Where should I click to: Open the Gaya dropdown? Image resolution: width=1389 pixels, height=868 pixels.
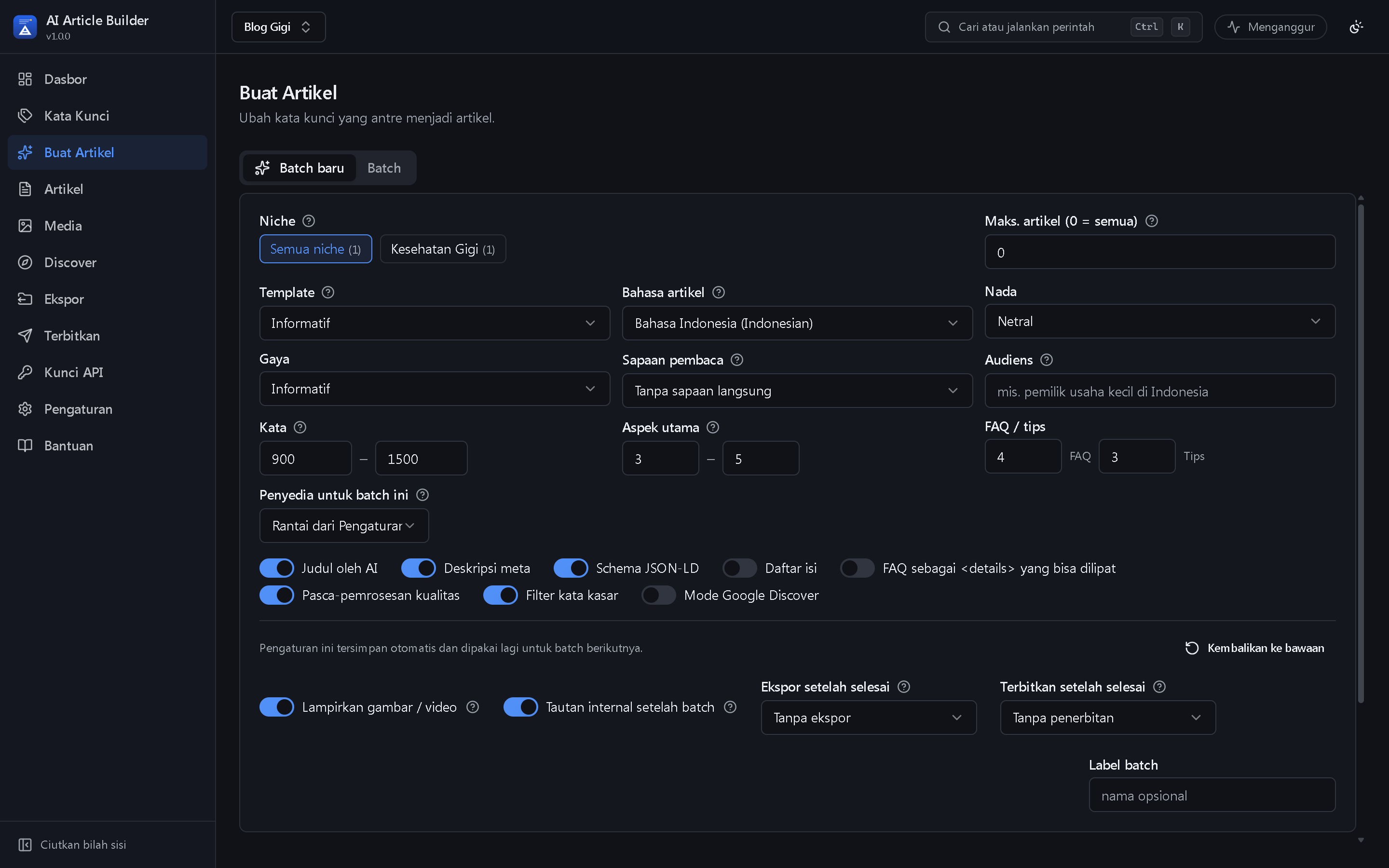coord(435,389)
